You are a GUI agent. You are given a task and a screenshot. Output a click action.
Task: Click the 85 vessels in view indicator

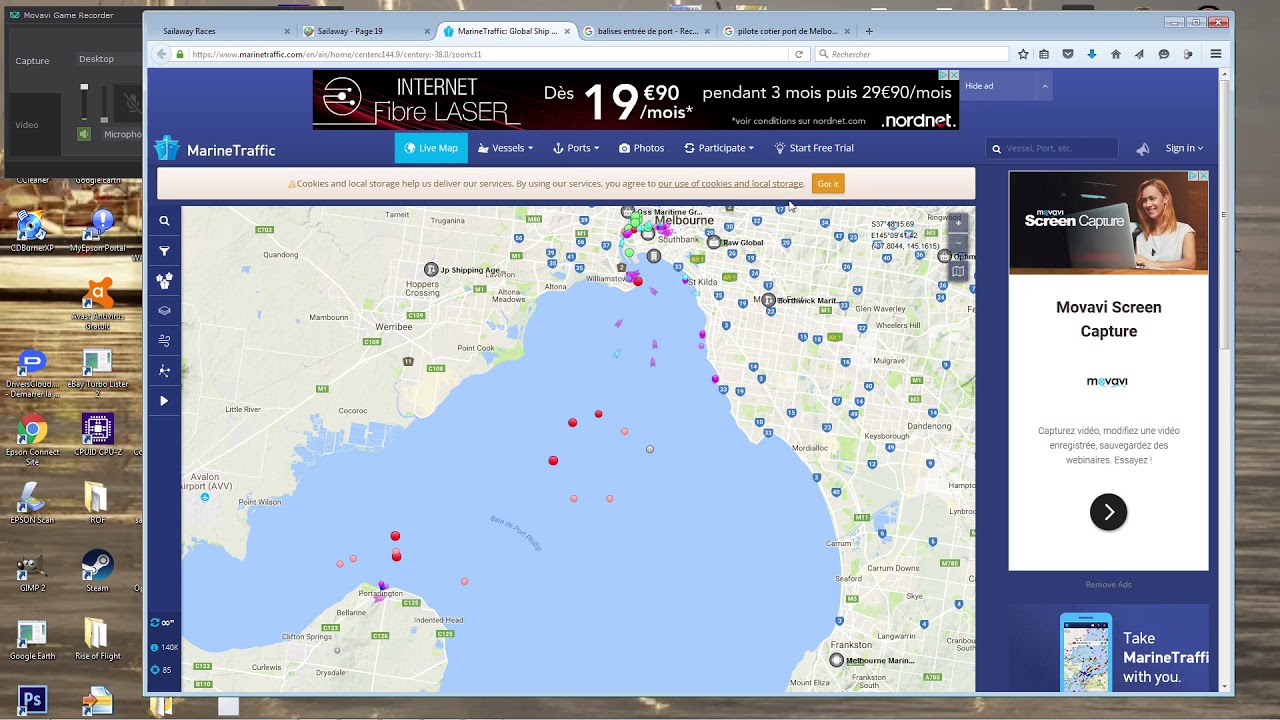click(161, 670)
